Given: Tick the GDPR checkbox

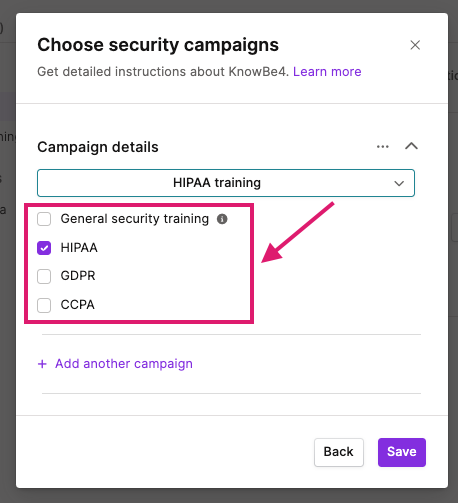Looking at the screenshot, I should click(44, 276).
